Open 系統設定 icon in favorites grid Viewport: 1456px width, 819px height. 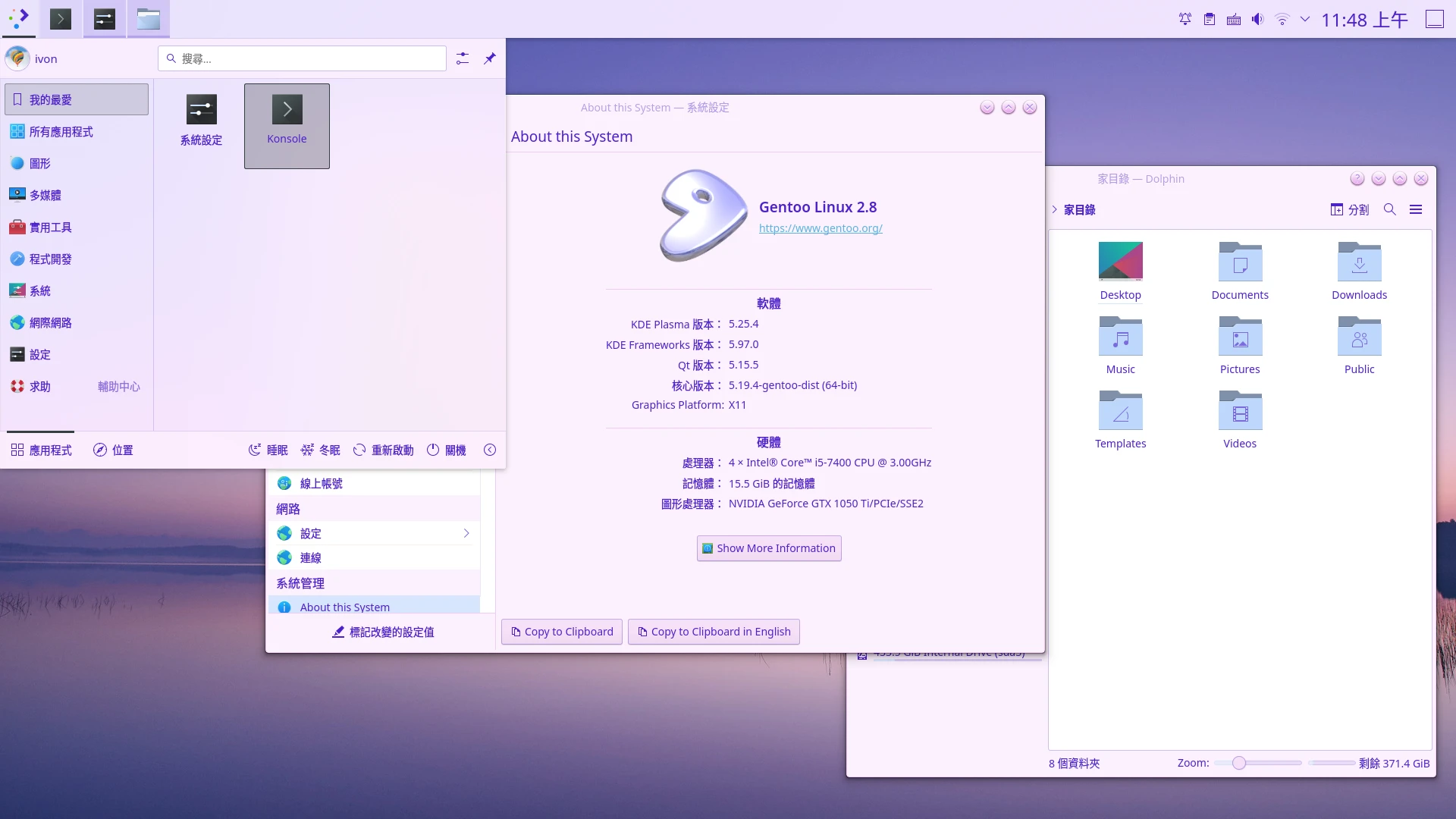click(x=201, y=120)
